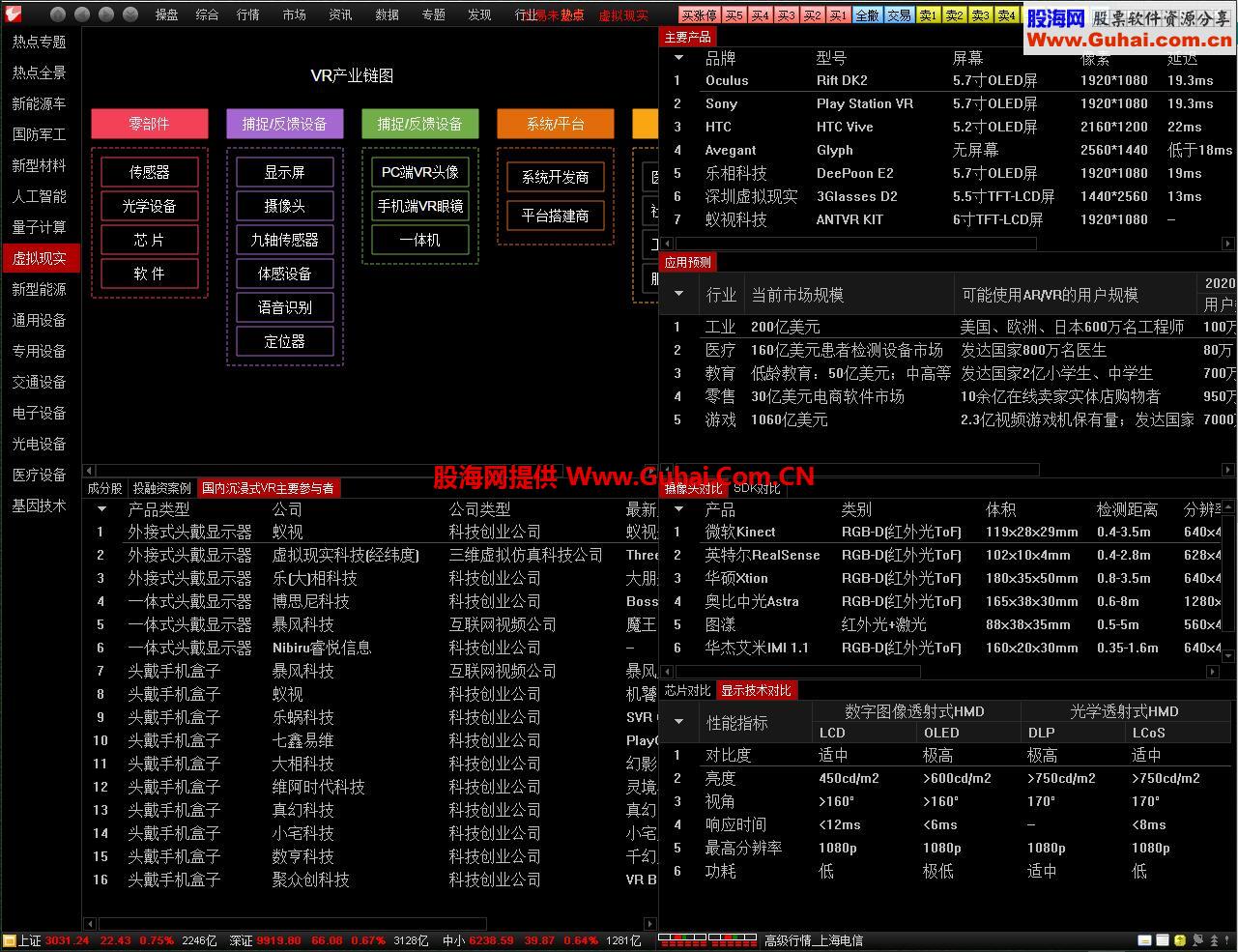
Task: Click the purple 捕捉/反馈设备 category header
Action: (x=285, y=124)
